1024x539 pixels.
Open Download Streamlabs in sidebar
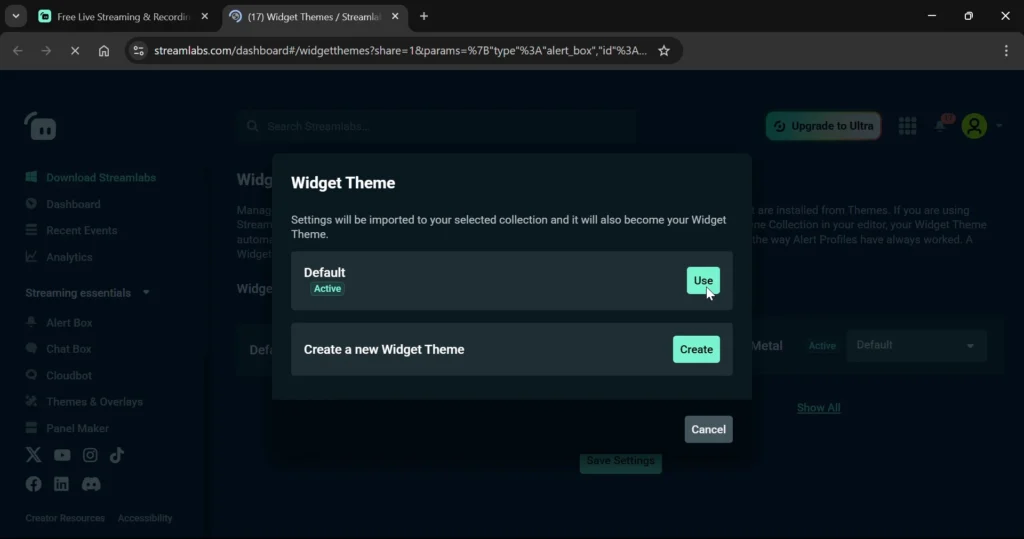coord(101,178)
